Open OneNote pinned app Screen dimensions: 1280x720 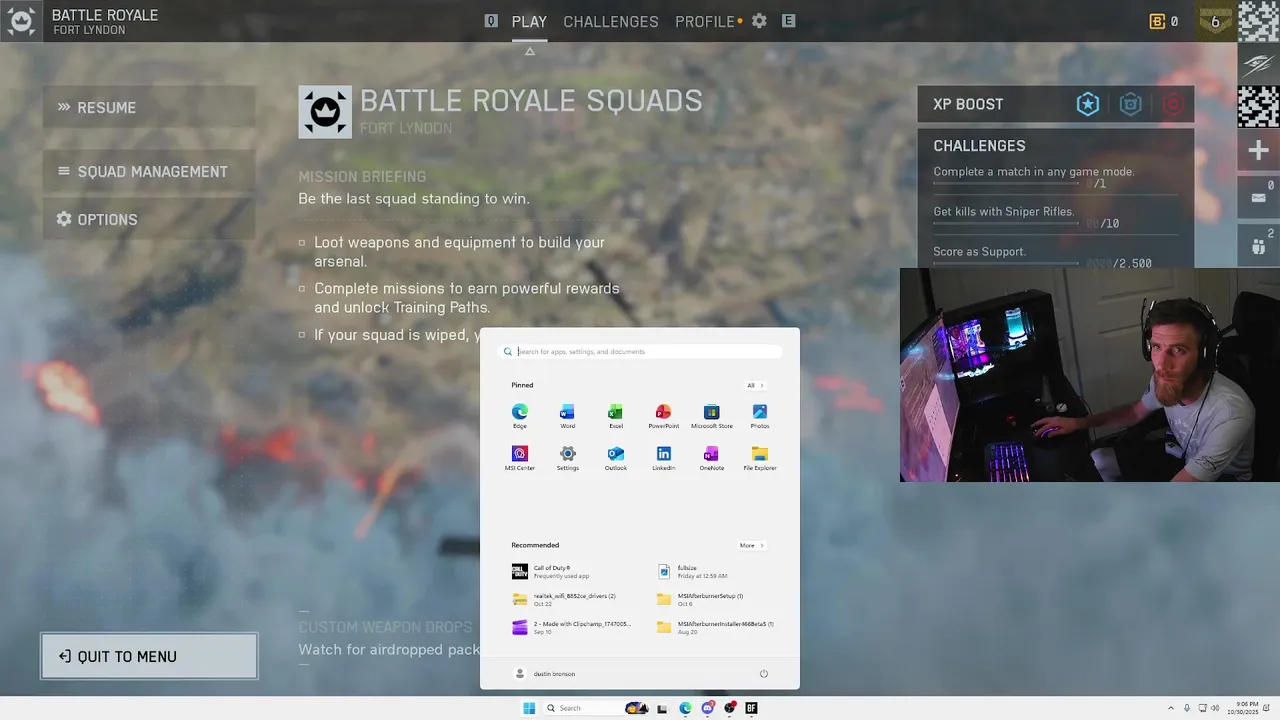[712, 458]
